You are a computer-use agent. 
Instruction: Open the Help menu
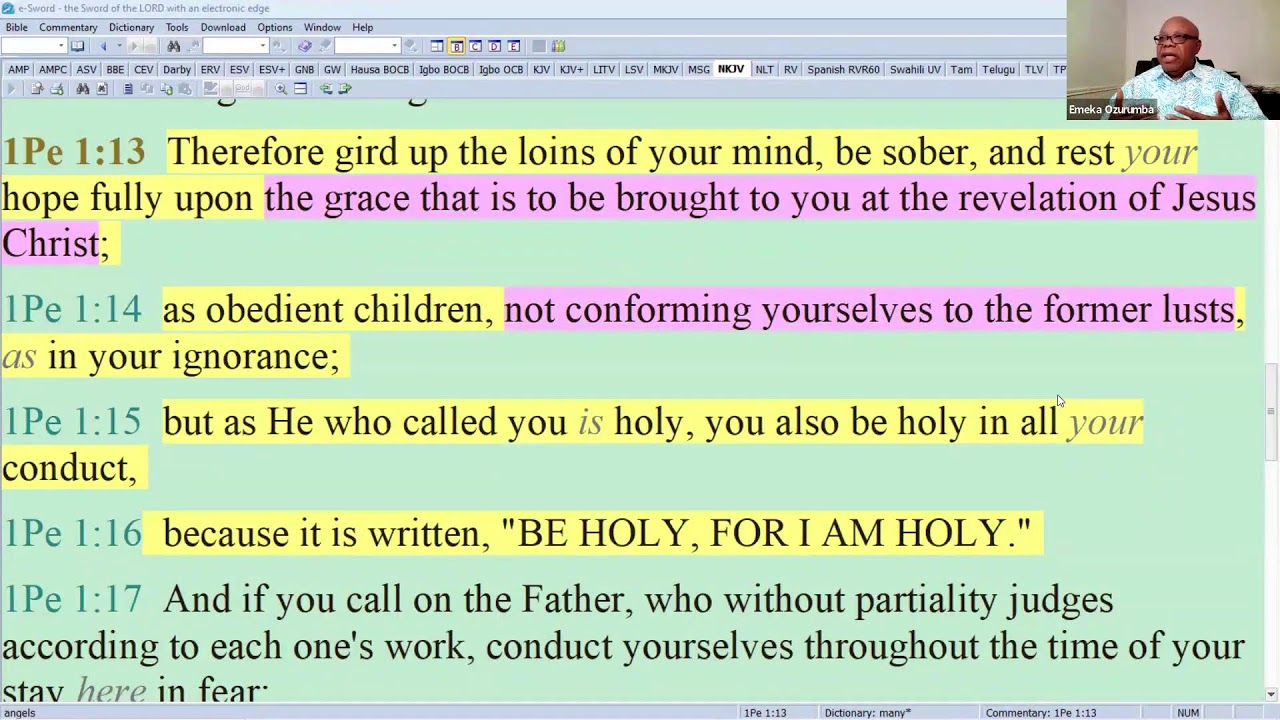(x=362, y=27)
